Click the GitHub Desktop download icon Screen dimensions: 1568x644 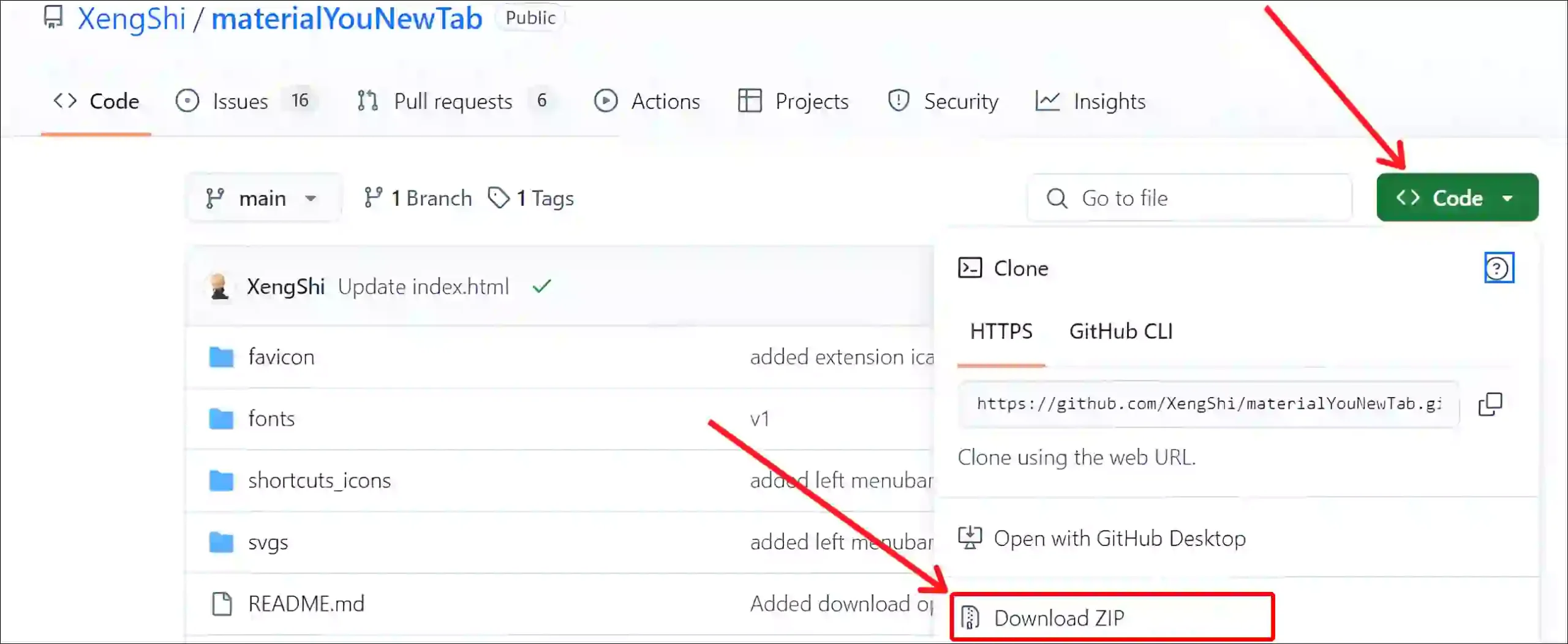(x=970, y=538)
